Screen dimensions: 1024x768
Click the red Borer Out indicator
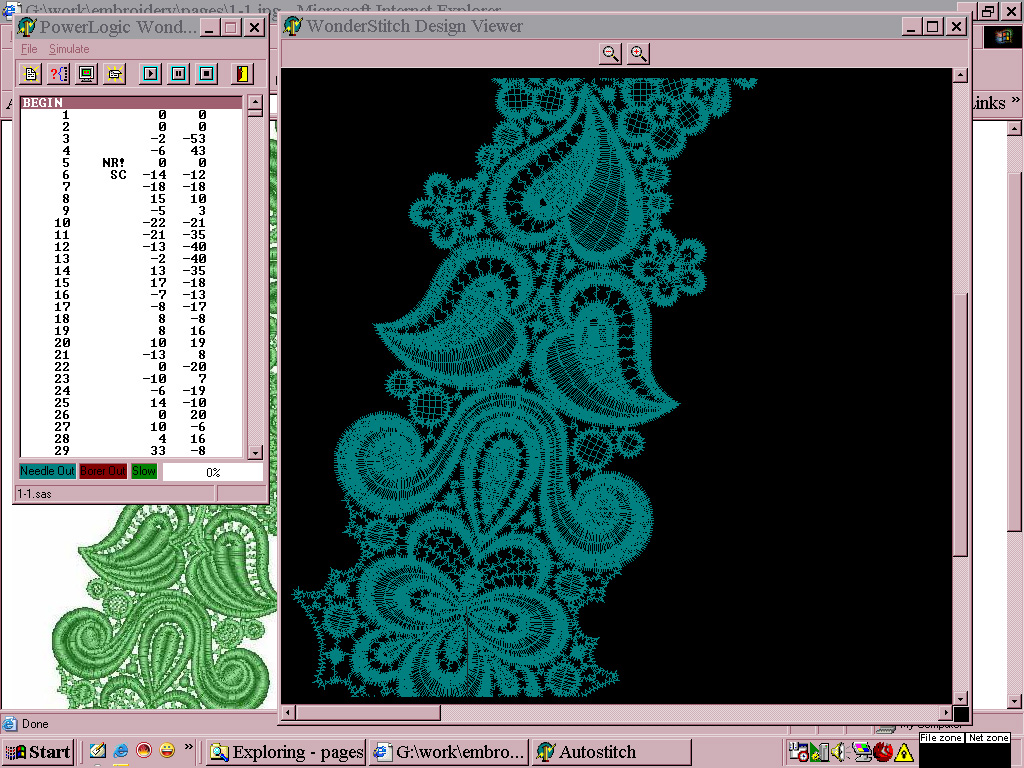(103, 471)
